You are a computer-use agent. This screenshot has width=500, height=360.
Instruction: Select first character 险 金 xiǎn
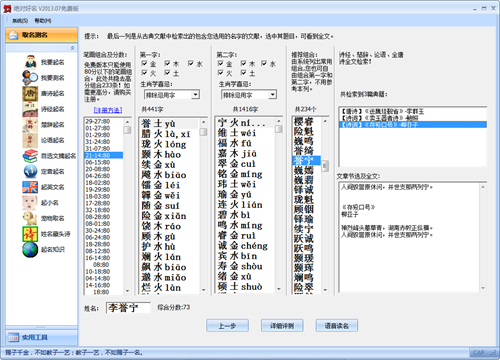(x=169, y=216)
